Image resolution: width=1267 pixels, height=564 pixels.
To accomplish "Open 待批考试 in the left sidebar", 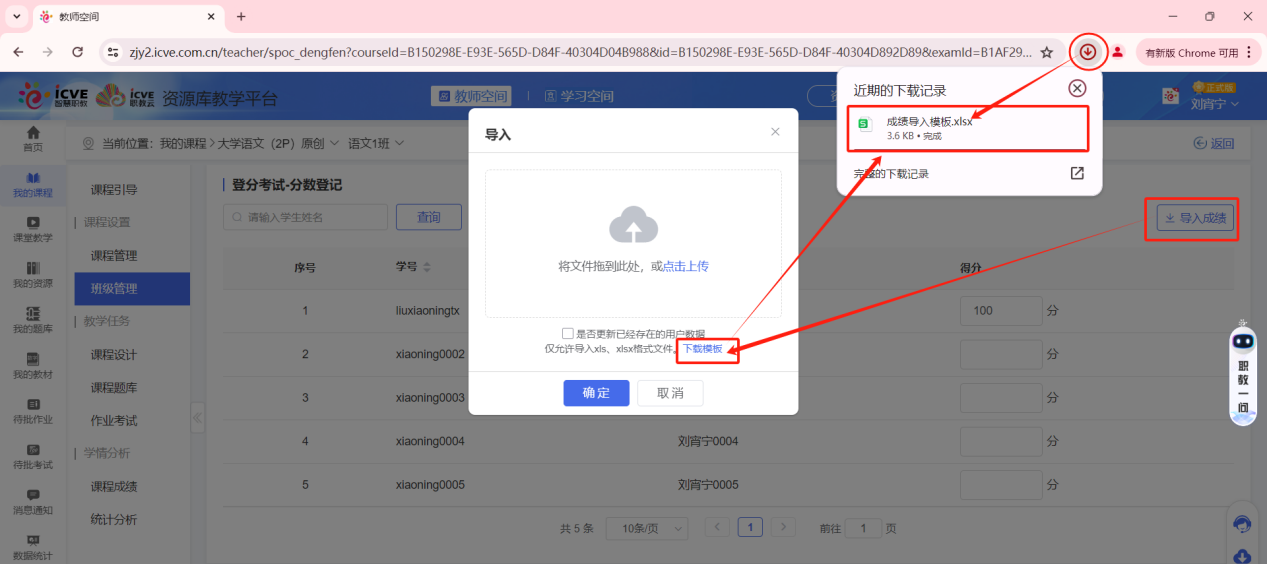I will tap(33, 457).
